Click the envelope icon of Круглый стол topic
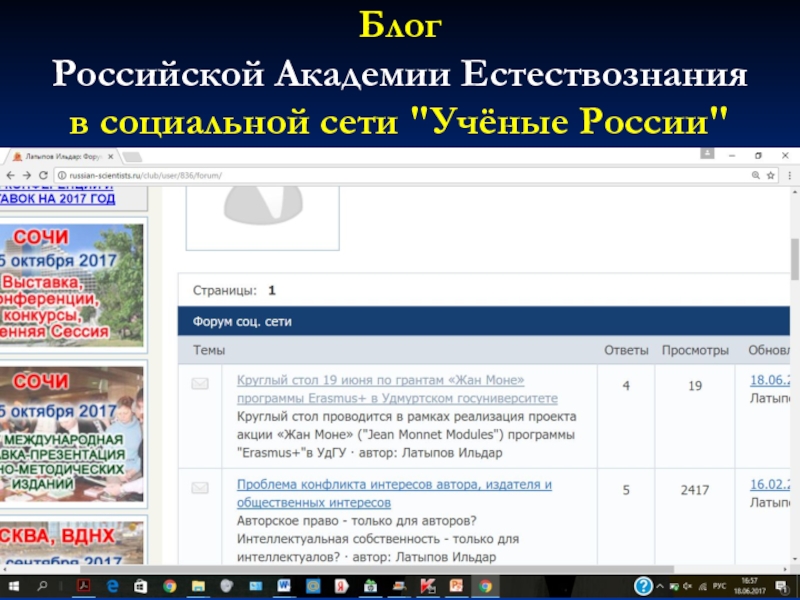Image resolution: width=800 pixels, height=600 pixels. pyautogui.click(x=200, y=383)
